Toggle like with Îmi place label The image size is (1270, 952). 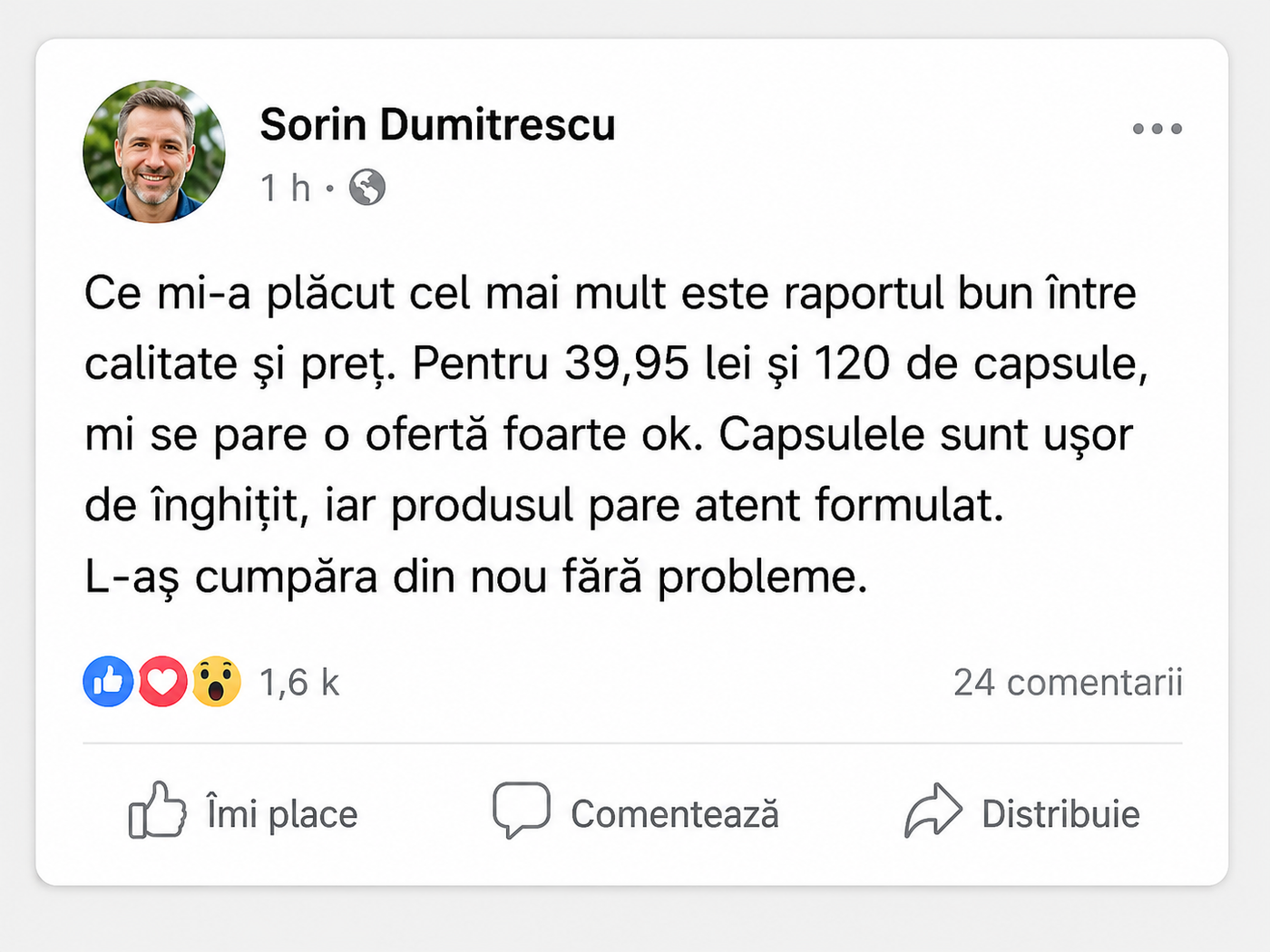point(282,814)
